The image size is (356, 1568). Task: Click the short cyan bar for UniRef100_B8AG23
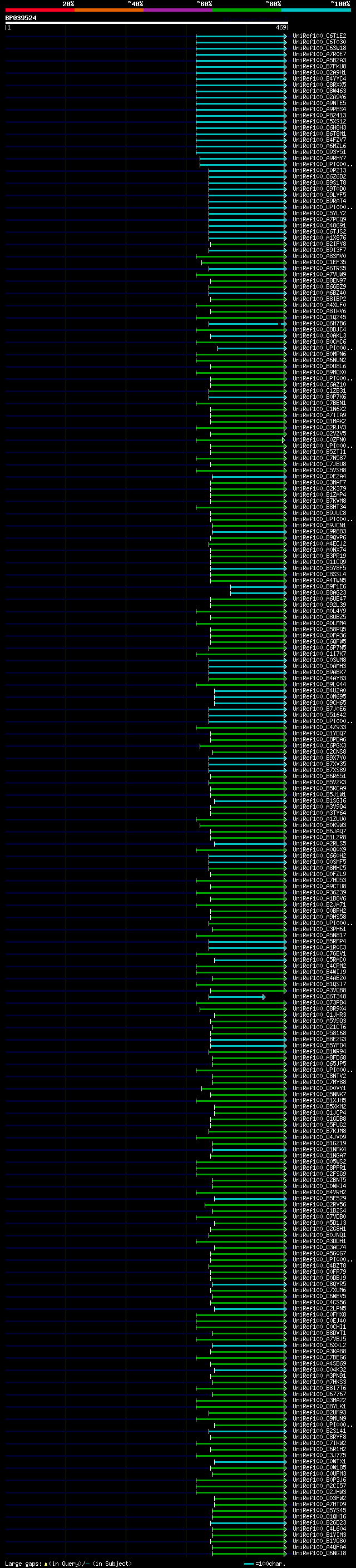259,593
